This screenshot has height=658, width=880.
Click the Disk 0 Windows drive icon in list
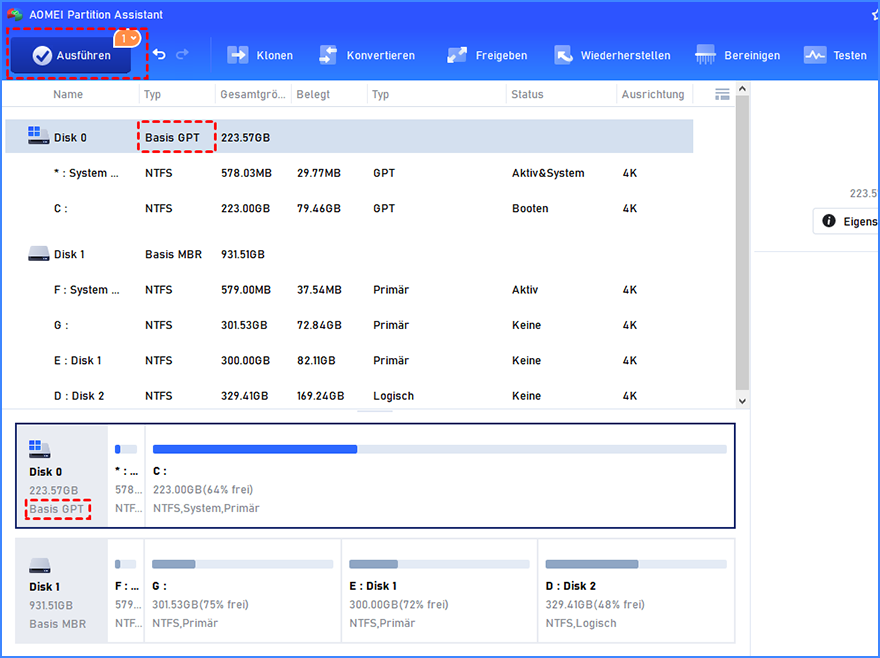38,135
